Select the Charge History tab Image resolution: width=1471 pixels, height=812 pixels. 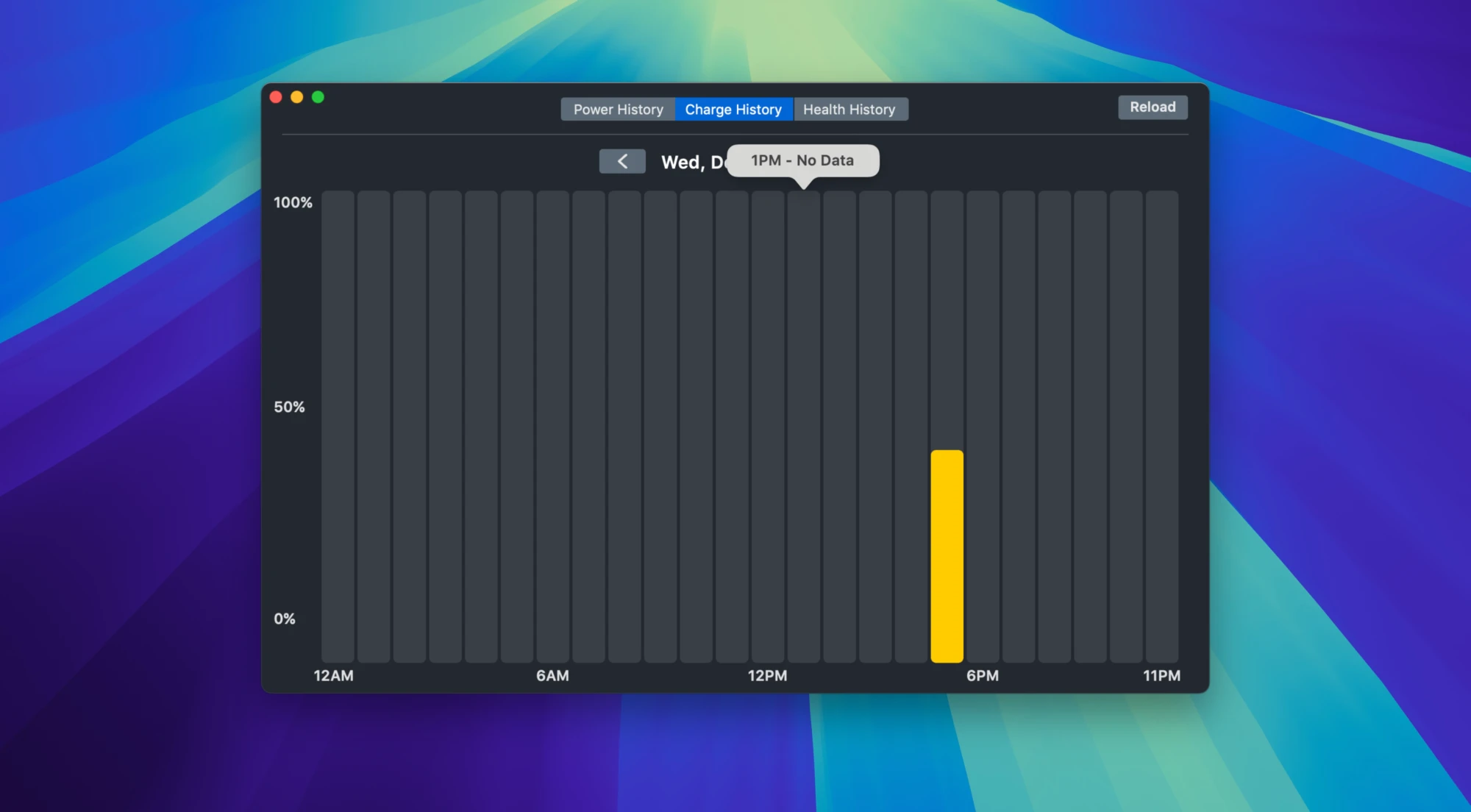click(733, 110)
